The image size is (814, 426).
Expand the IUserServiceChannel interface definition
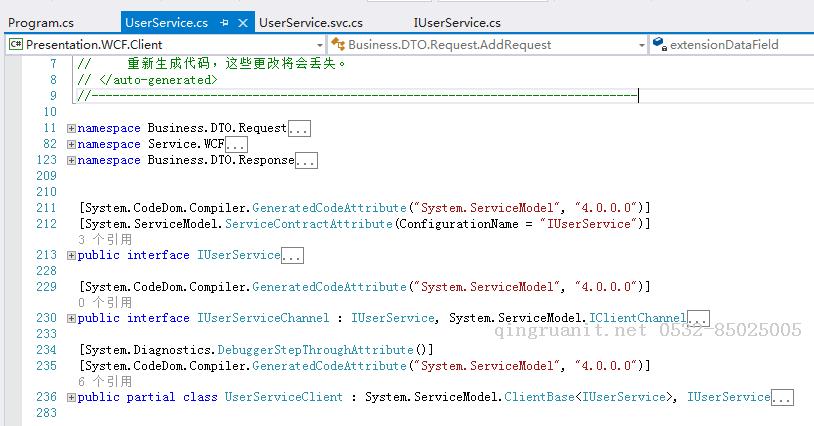tap(71, 319)
